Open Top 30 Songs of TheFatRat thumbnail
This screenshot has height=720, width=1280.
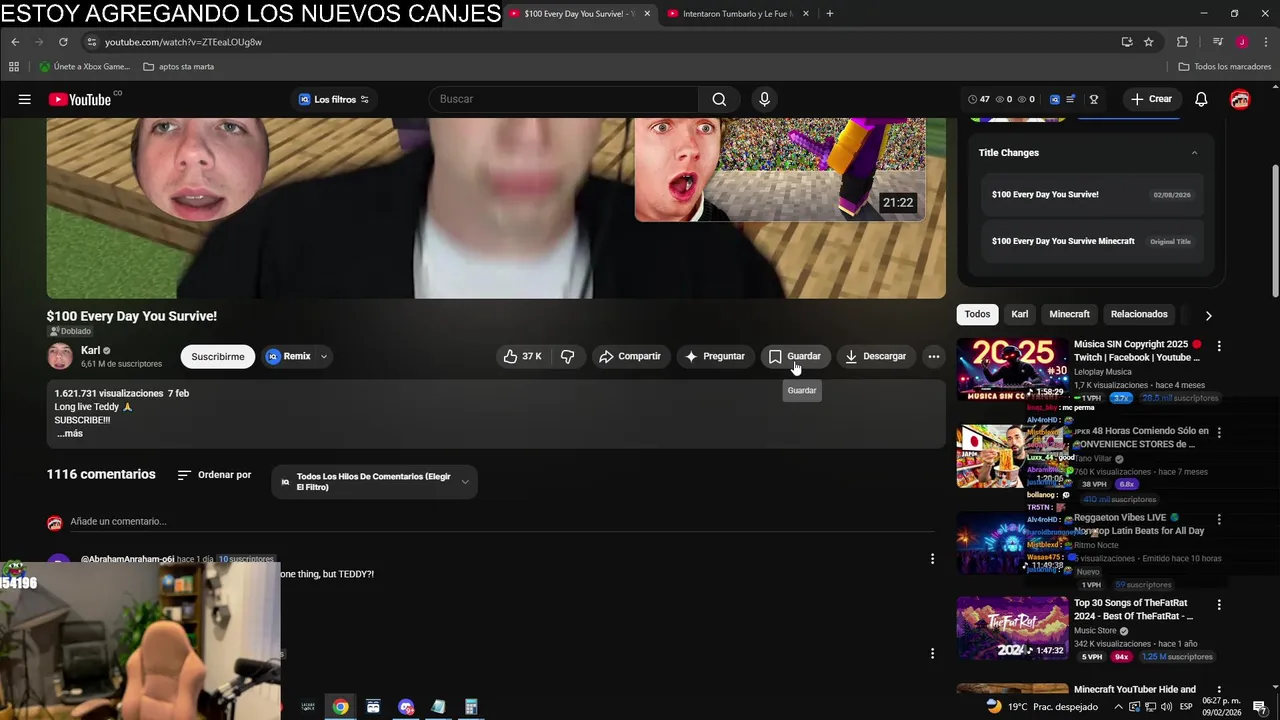click(1012, 628)
